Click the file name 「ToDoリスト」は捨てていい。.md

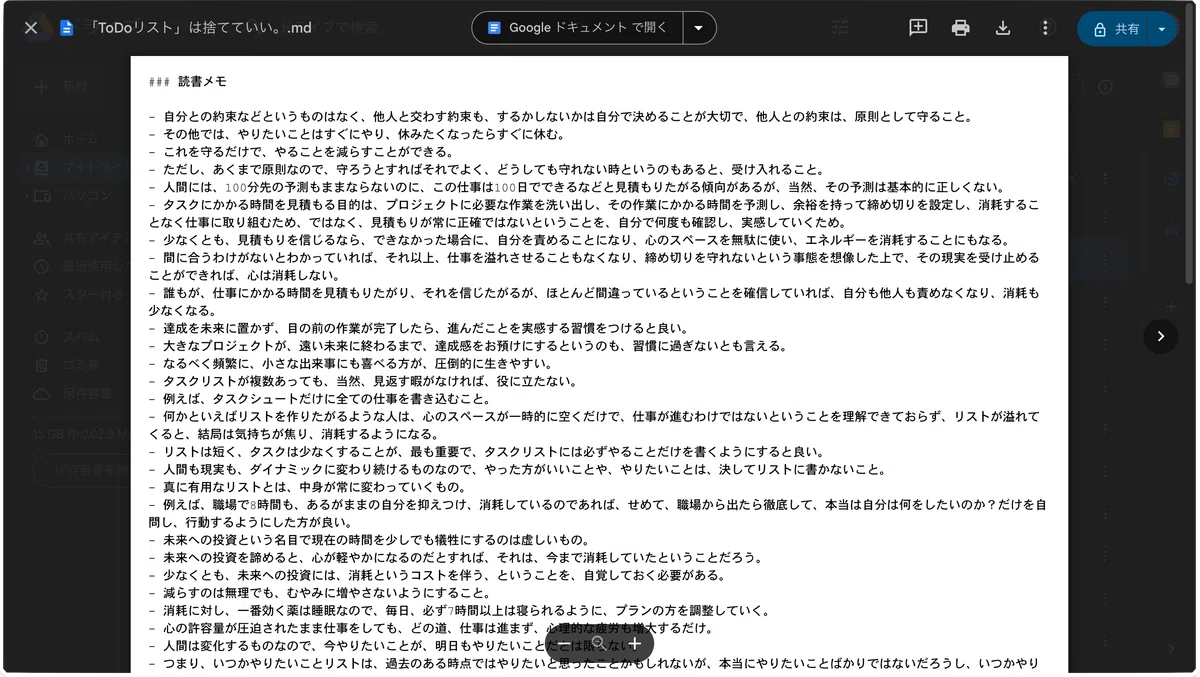coord(200,28)
